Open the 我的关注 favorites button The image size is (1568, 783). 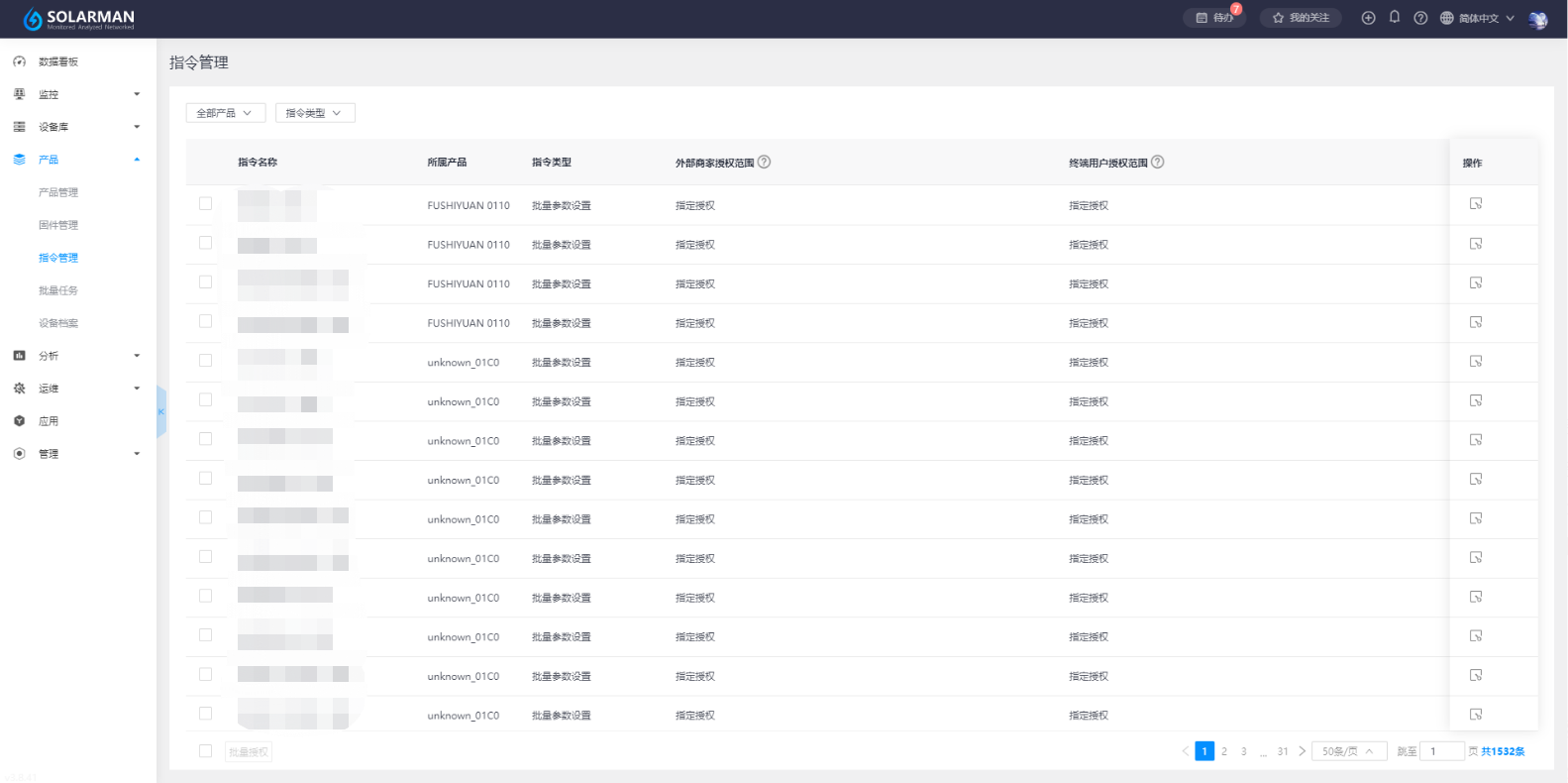(x=1301, y=18)
